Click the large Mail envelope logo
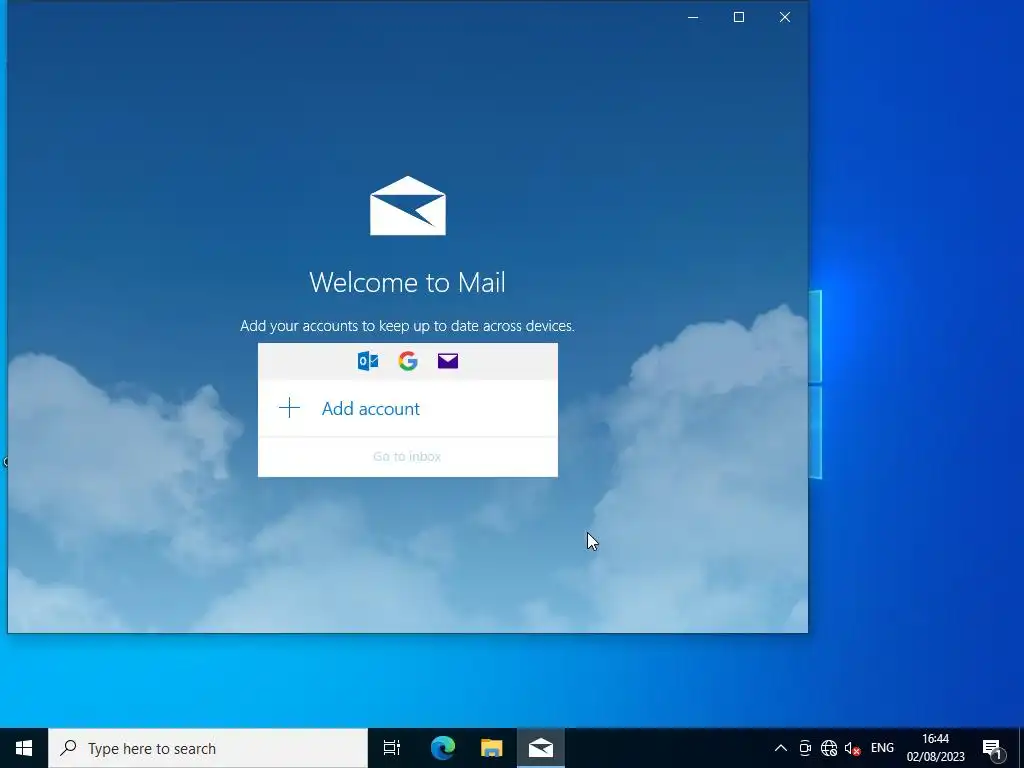 (408, 206)
